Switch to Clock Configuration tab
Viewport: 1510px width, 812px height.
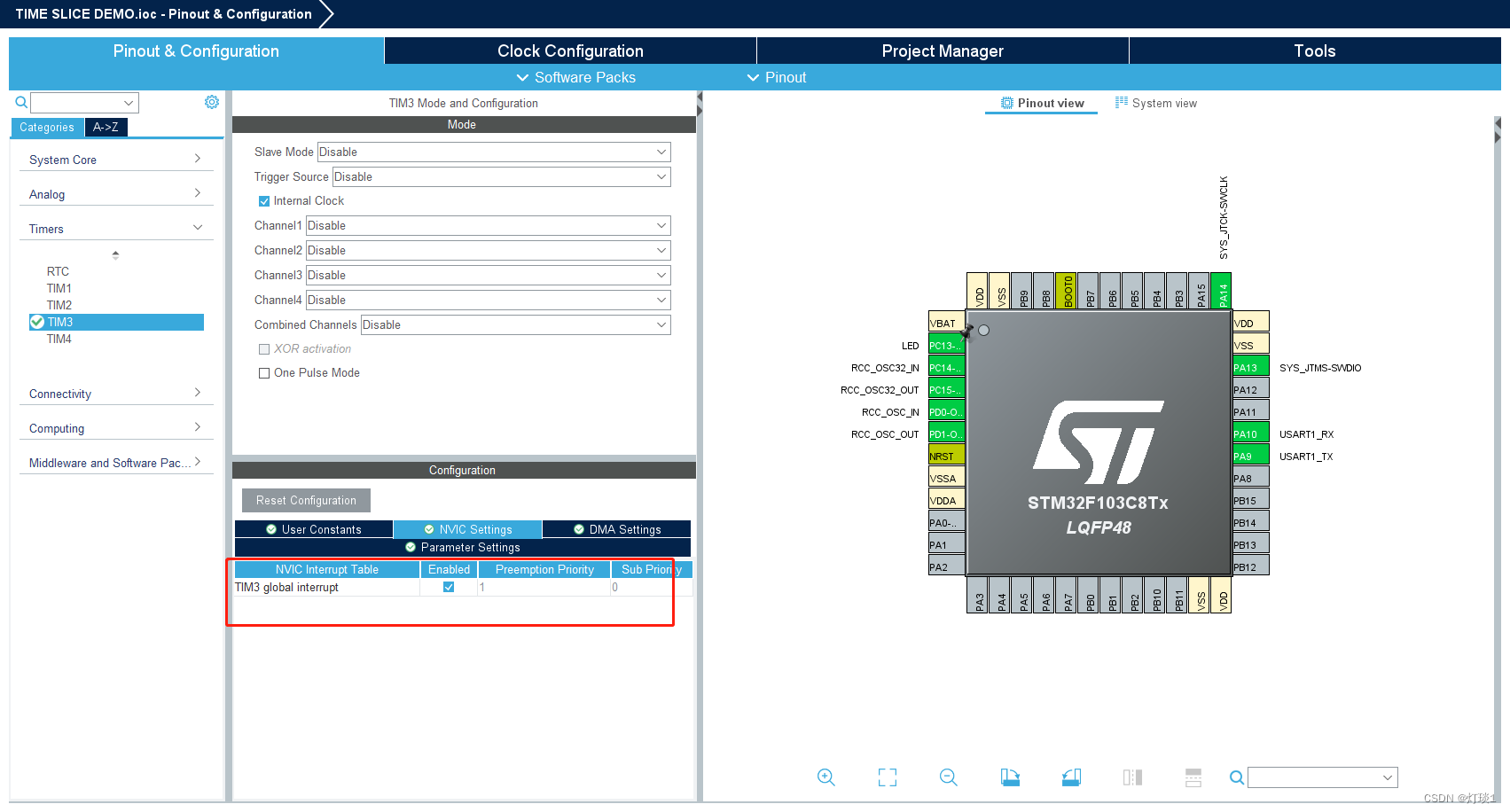570,51
